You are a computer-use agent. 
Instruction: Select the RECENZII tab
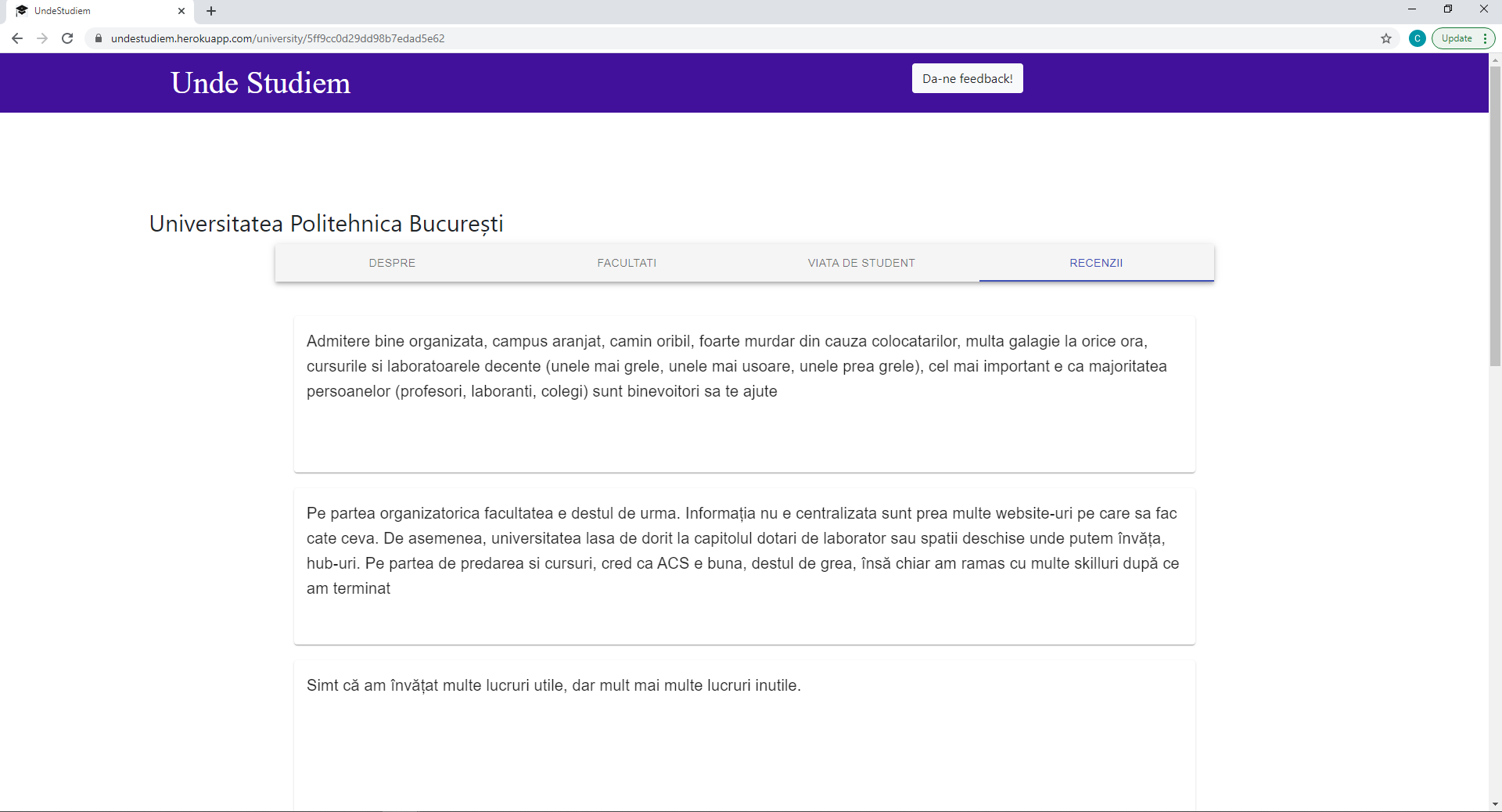(x=1096, y=263)
